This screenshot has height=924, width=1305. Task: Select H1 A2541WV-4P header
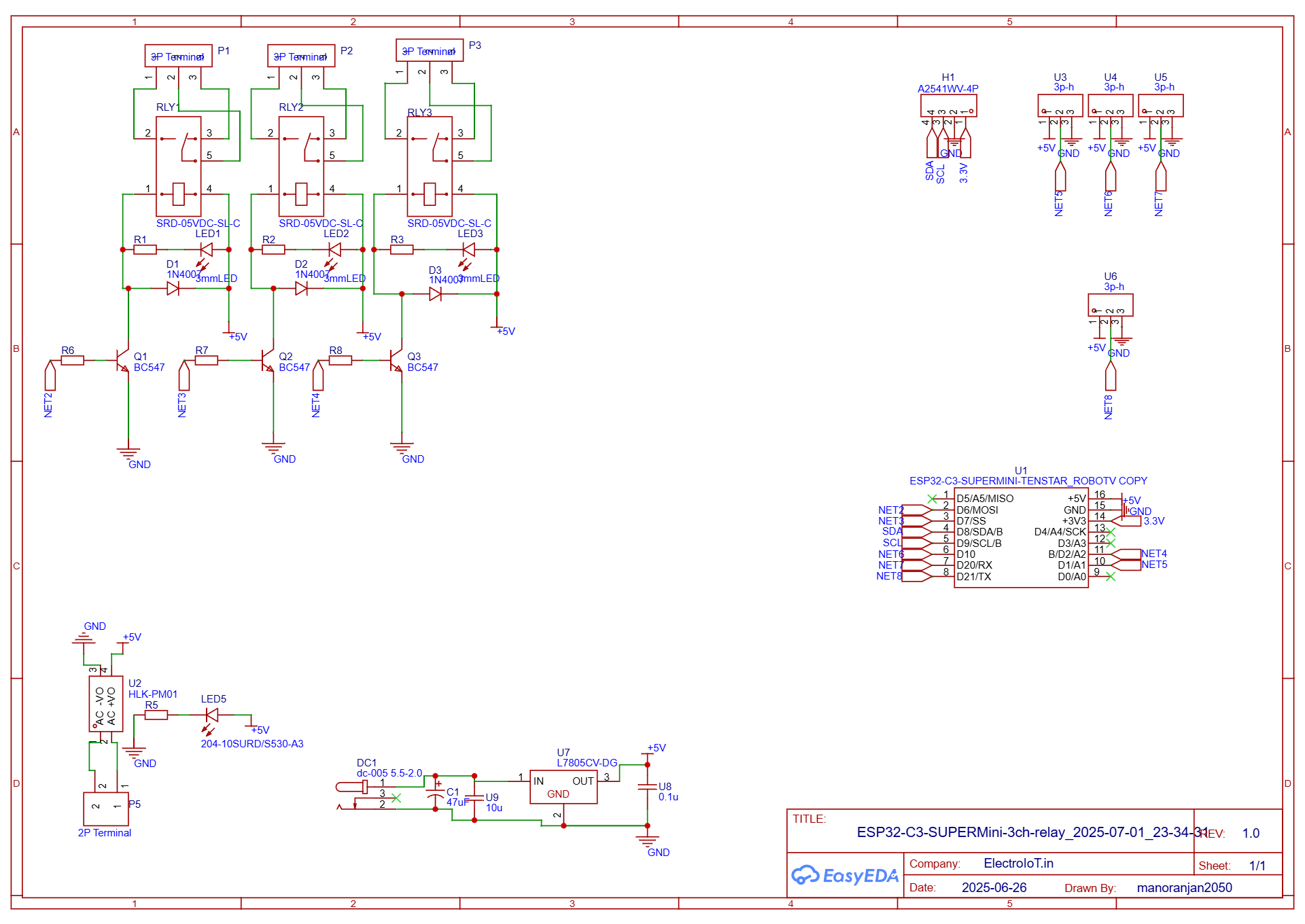[949, 106]
